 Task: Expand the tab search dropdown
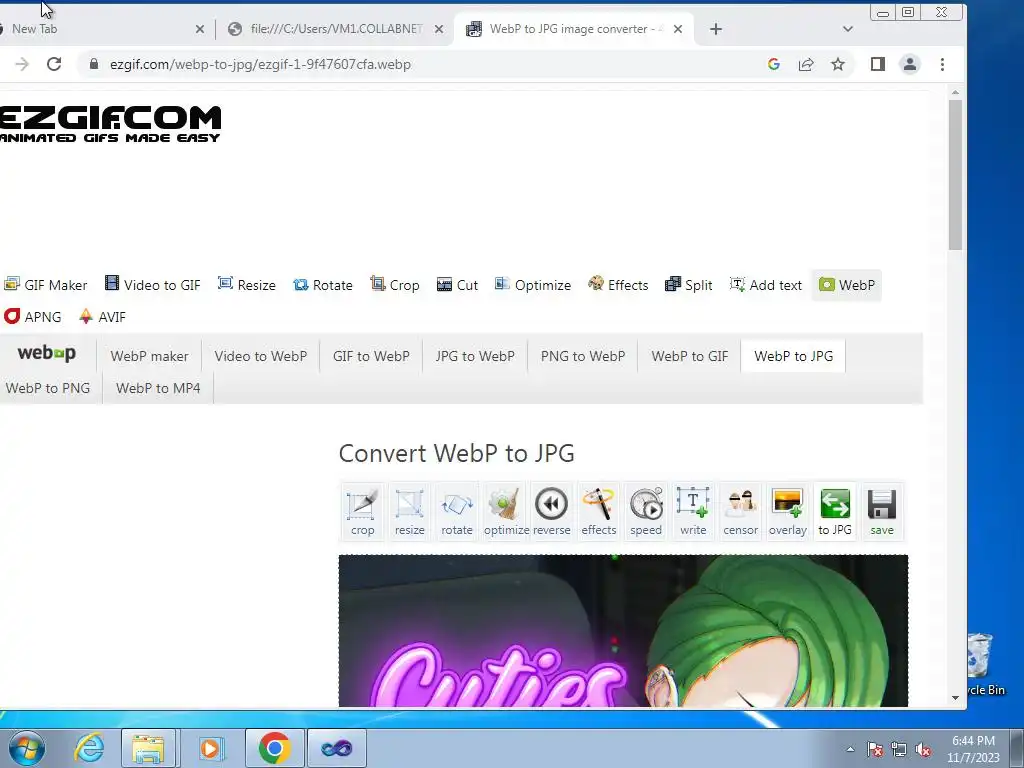click(848, 29)
